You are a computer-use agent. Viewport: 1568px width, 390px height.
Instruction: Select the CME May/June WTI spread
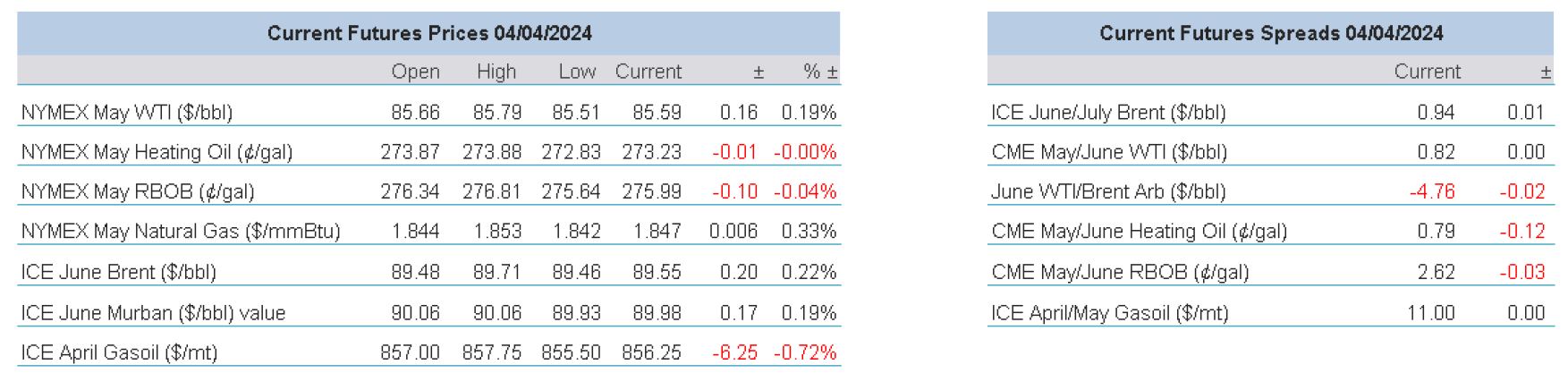pos(1109,152)
